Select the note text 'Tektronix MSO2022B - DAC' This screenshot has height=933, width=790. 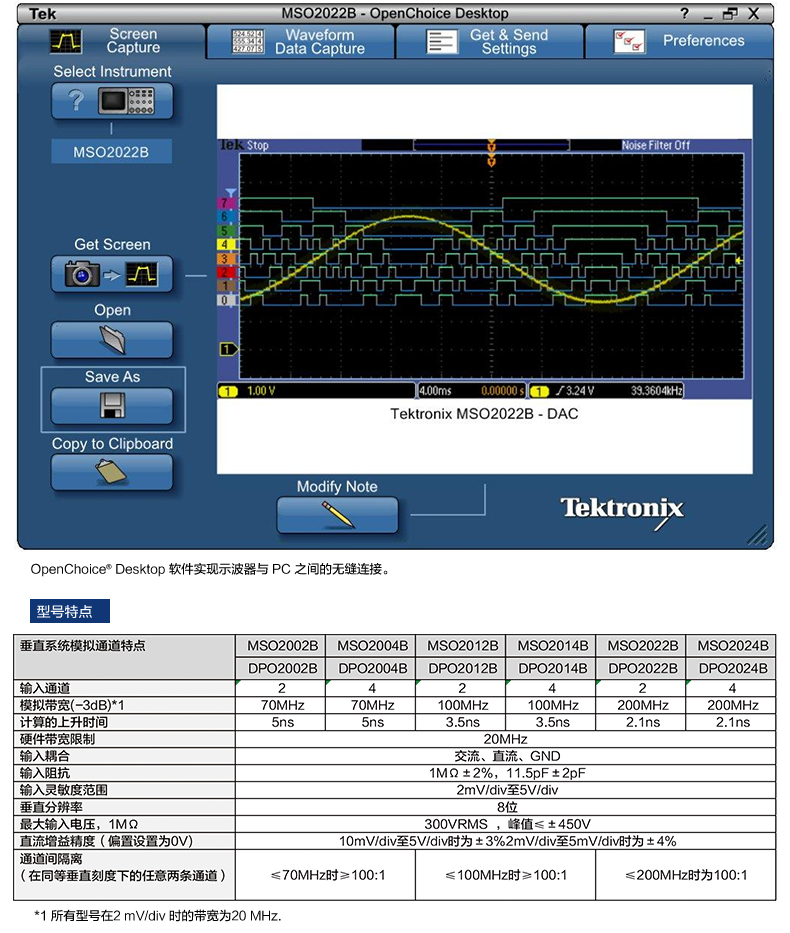click(x=484, y=414)
